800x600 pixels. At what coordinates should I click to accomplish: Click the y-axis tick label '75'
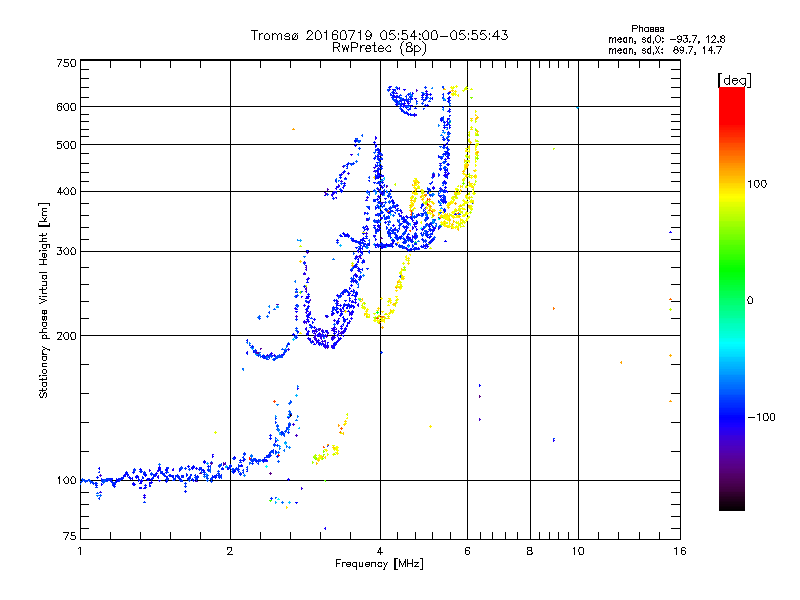[x=70, y=536]
